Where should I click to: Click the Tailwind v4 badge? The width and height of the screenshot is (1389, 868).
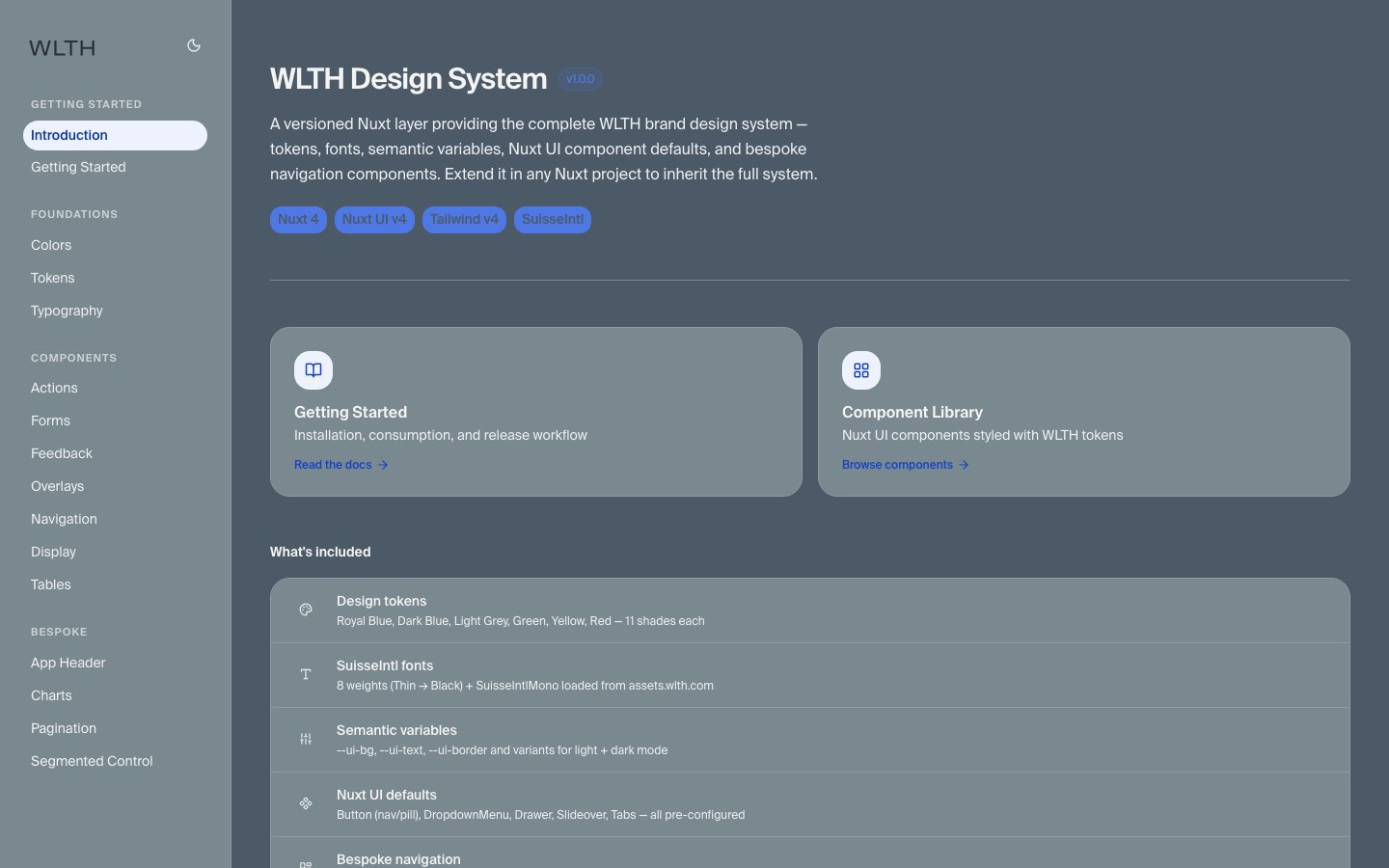(464, 220)
